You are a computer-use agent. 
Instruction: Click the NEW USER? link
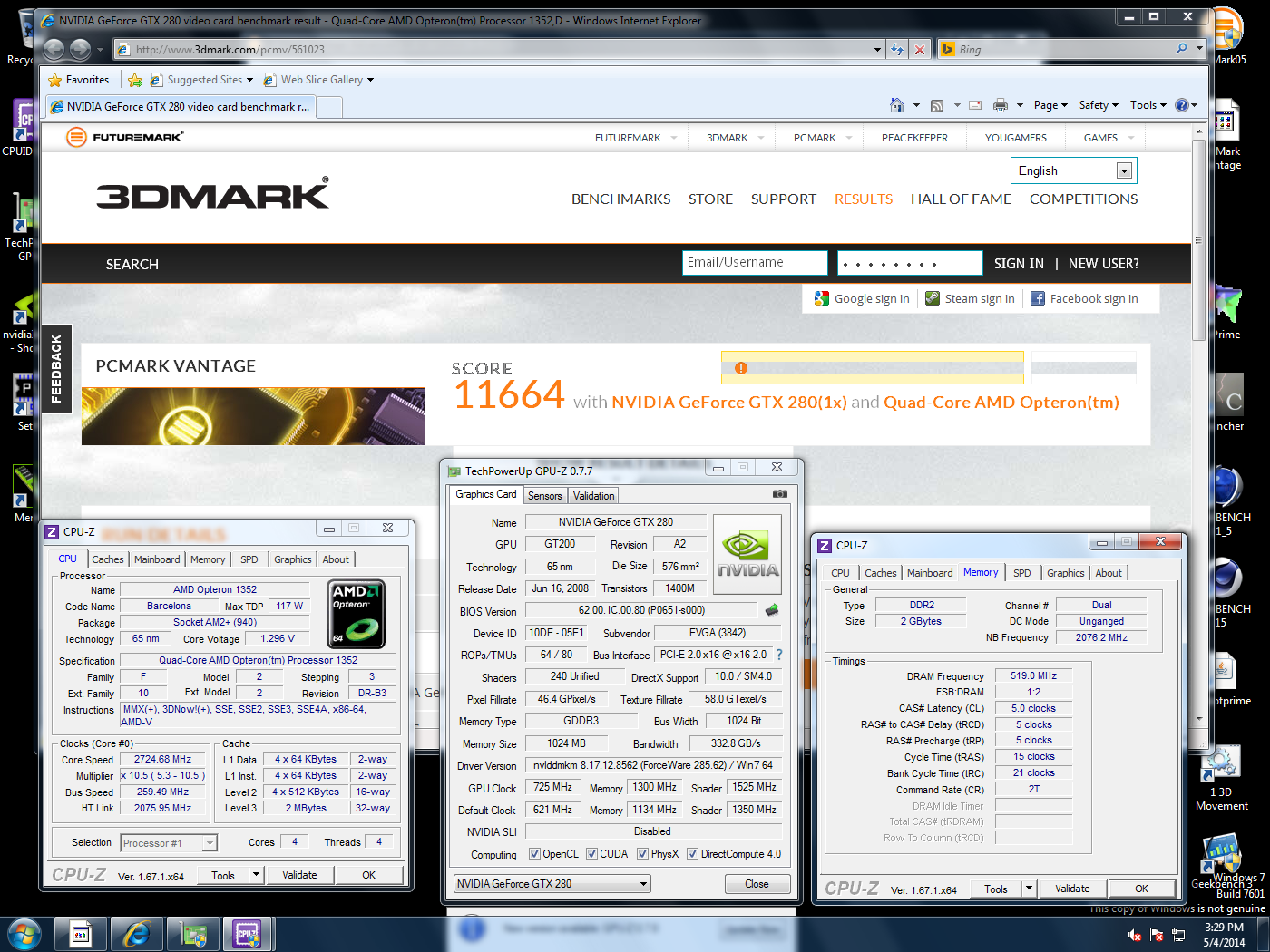click(x=1104, y=264)
